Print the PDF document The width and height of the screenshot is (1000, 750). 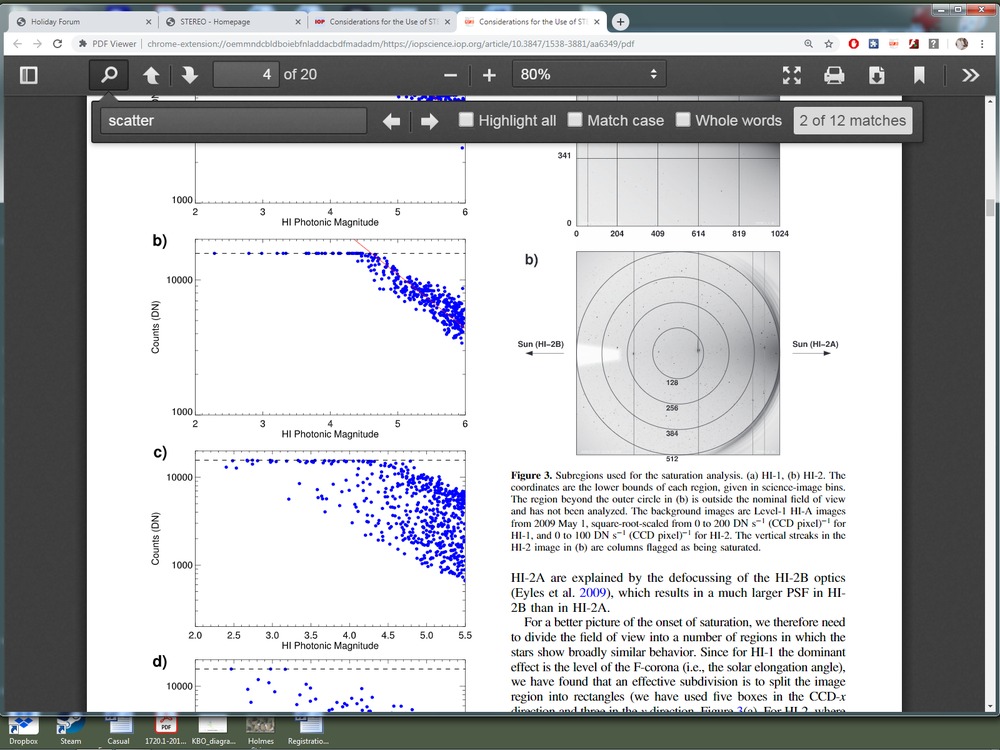pyautogui.click(x=834, y=75)
